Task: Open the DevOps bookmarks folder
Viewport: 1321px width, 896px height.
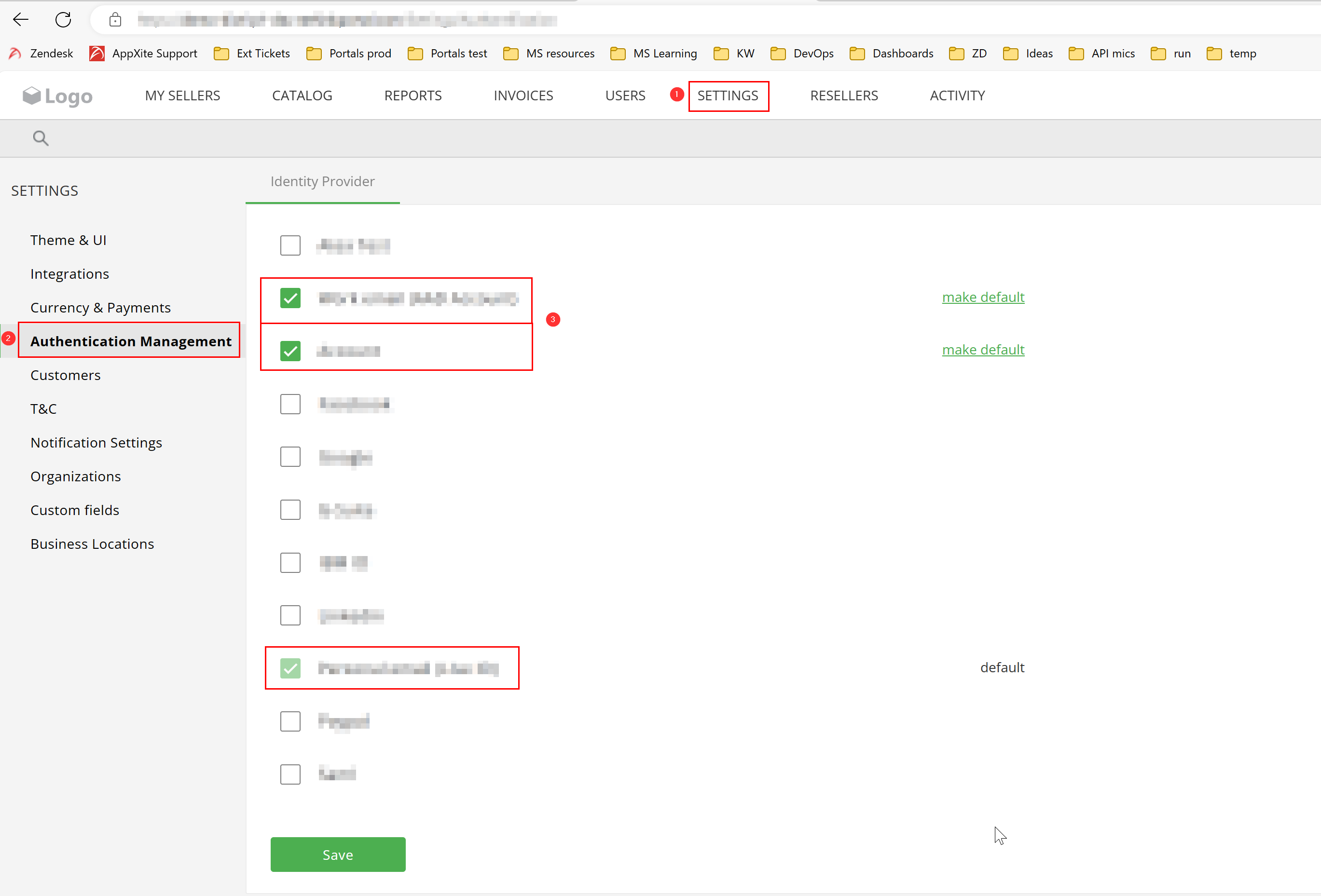Action: (x=802, y=53)
